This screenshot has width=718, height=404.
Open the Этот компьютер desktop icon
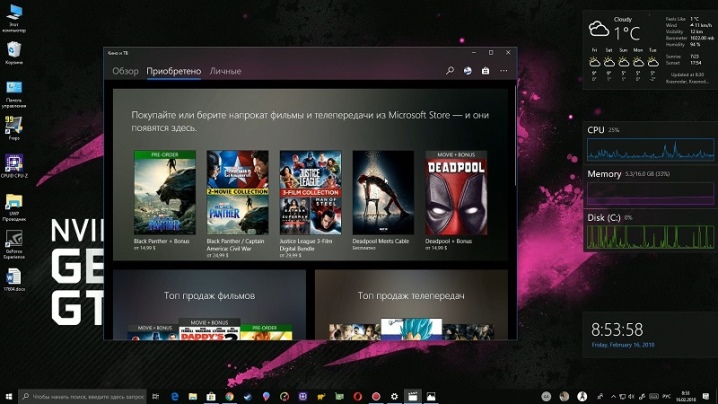point(14,18)
